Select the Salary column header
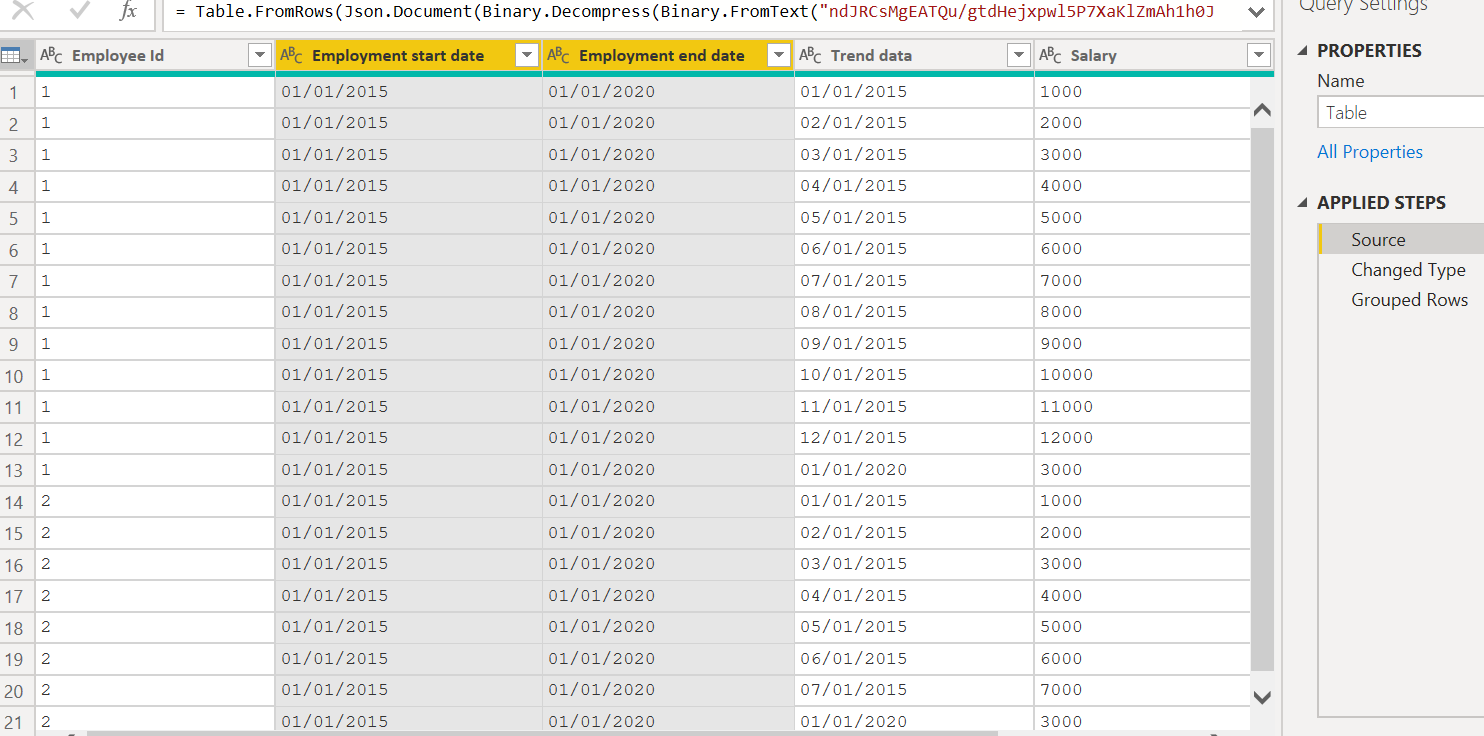This screenshot has width=1484, height=736. click(x=1154, y=56)
